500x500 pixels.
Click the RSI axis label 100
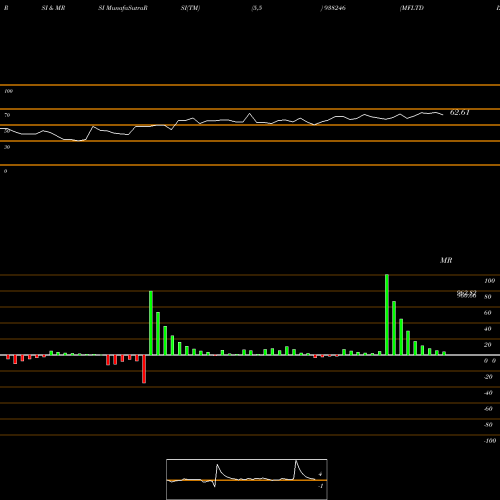[8, 91]
